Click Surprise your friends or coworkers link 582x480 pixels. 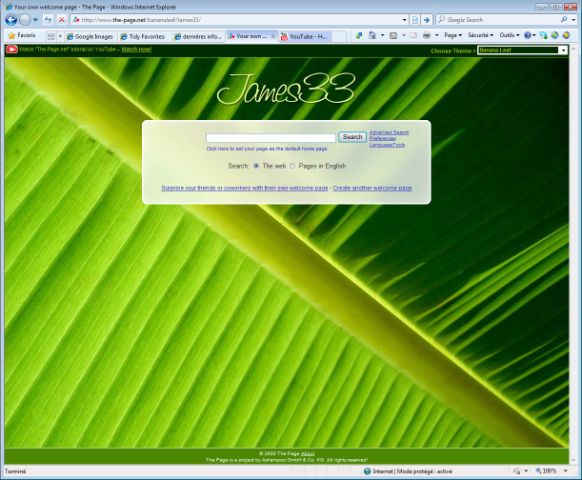245,188
